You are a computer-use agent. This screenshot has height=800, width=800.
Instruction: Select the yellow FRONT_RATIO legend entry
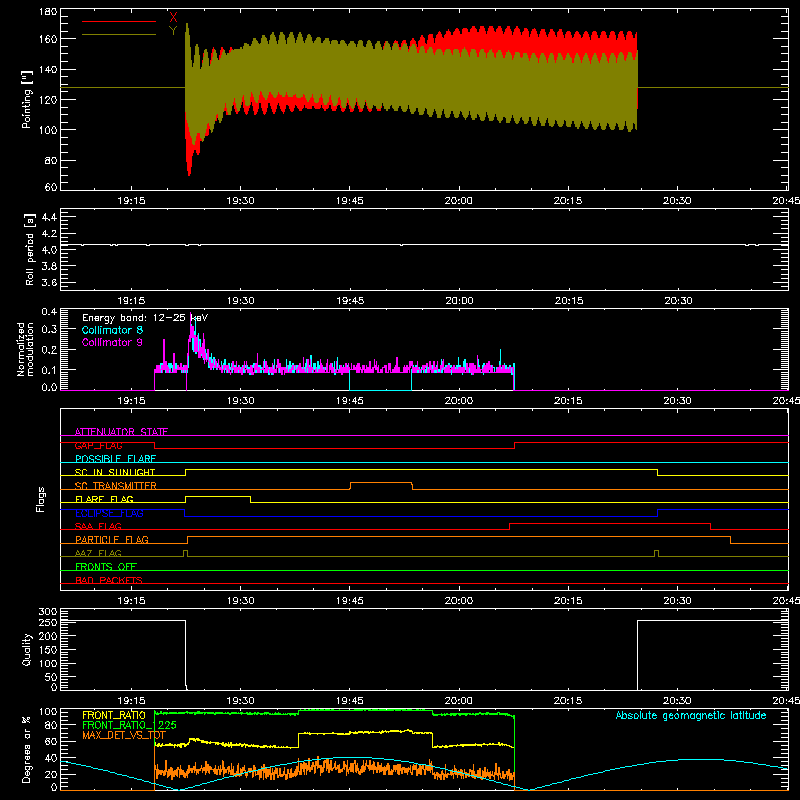pyautogui.click(x=113, y=715)
